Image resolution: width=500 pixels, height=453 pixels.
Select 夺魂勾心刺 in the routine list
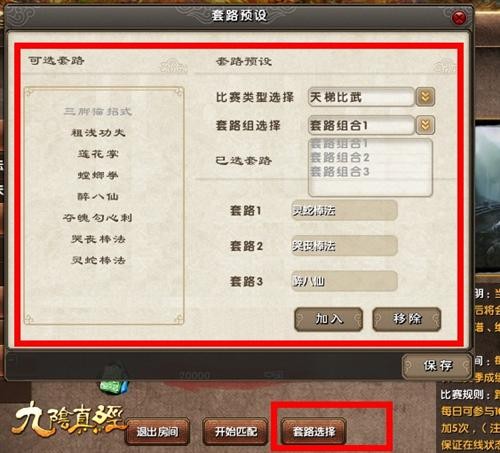98,218
